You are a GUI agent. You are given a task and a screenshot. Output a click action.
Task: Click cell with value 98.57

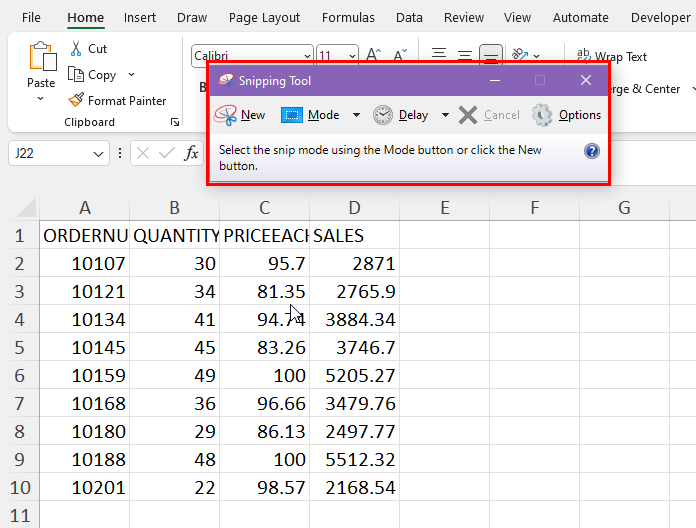click(x=265, y=487)
